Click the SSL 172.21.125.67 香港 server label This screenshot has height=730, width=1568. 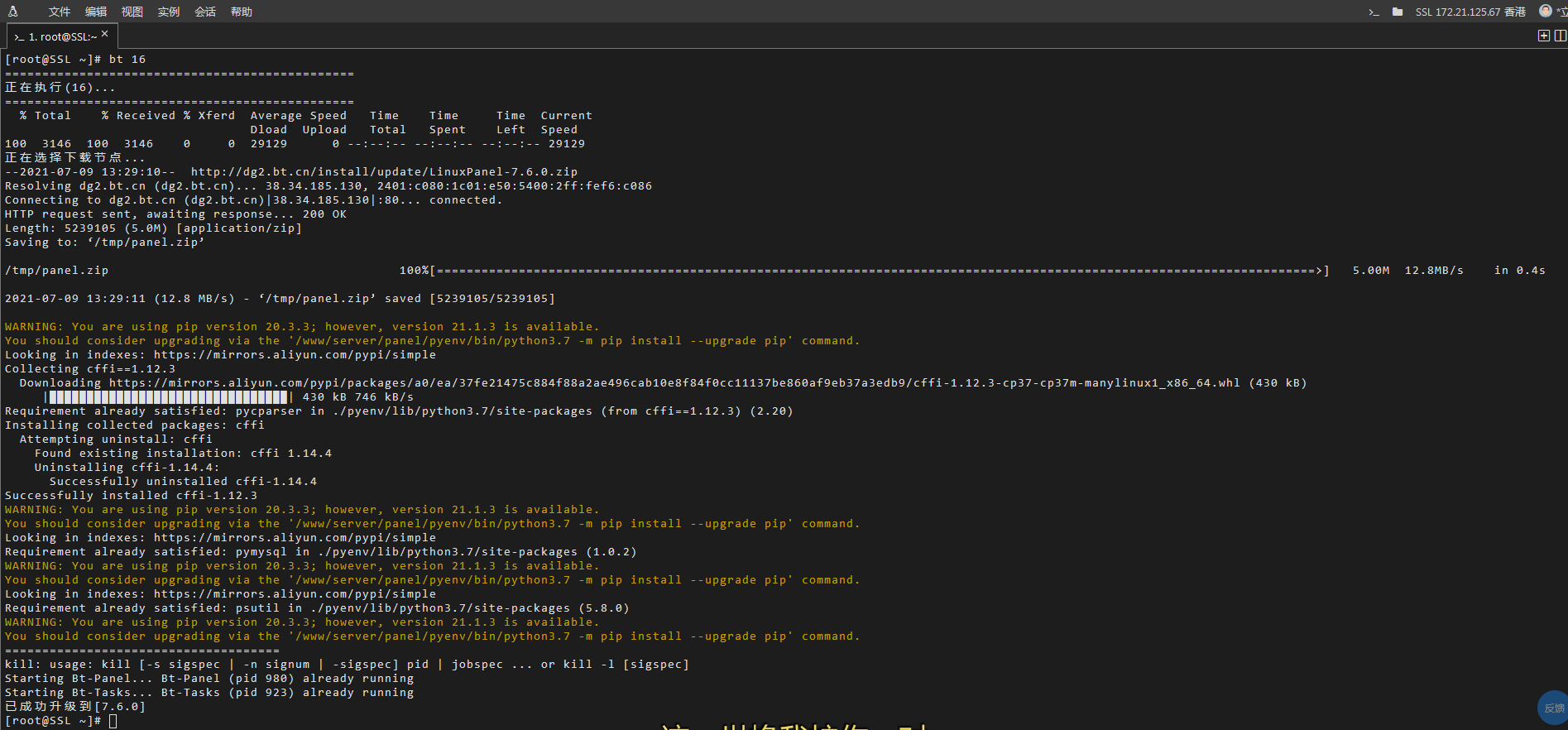[1470, 12]
